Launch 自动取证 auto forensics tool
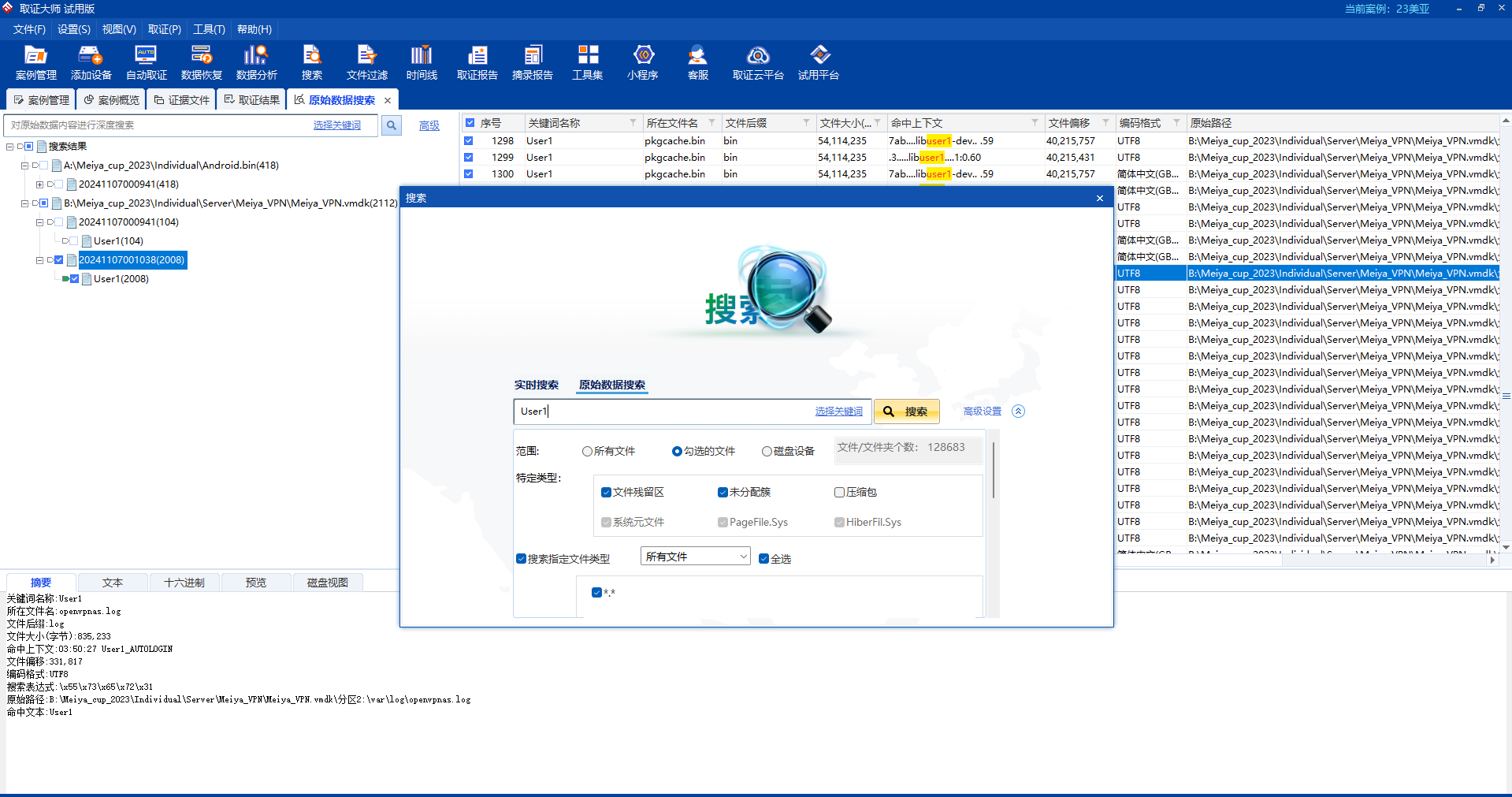This screenshot has width=1512, height=797. pyautogui.click(x=146, y=62)
